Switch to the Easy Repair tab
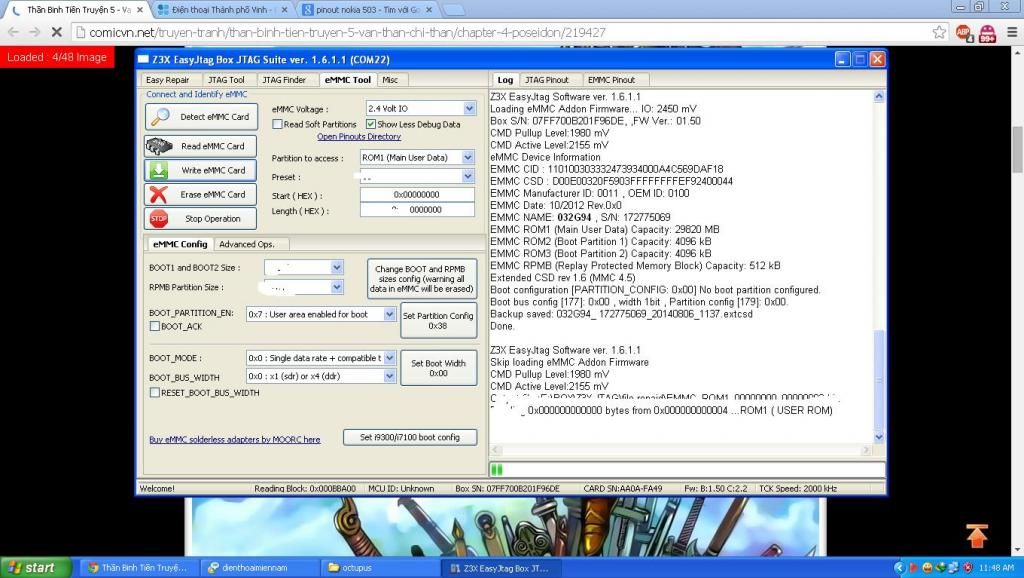Image resolution: width=1024 pixels, height=578 pixels. click(x=168, y=80)
